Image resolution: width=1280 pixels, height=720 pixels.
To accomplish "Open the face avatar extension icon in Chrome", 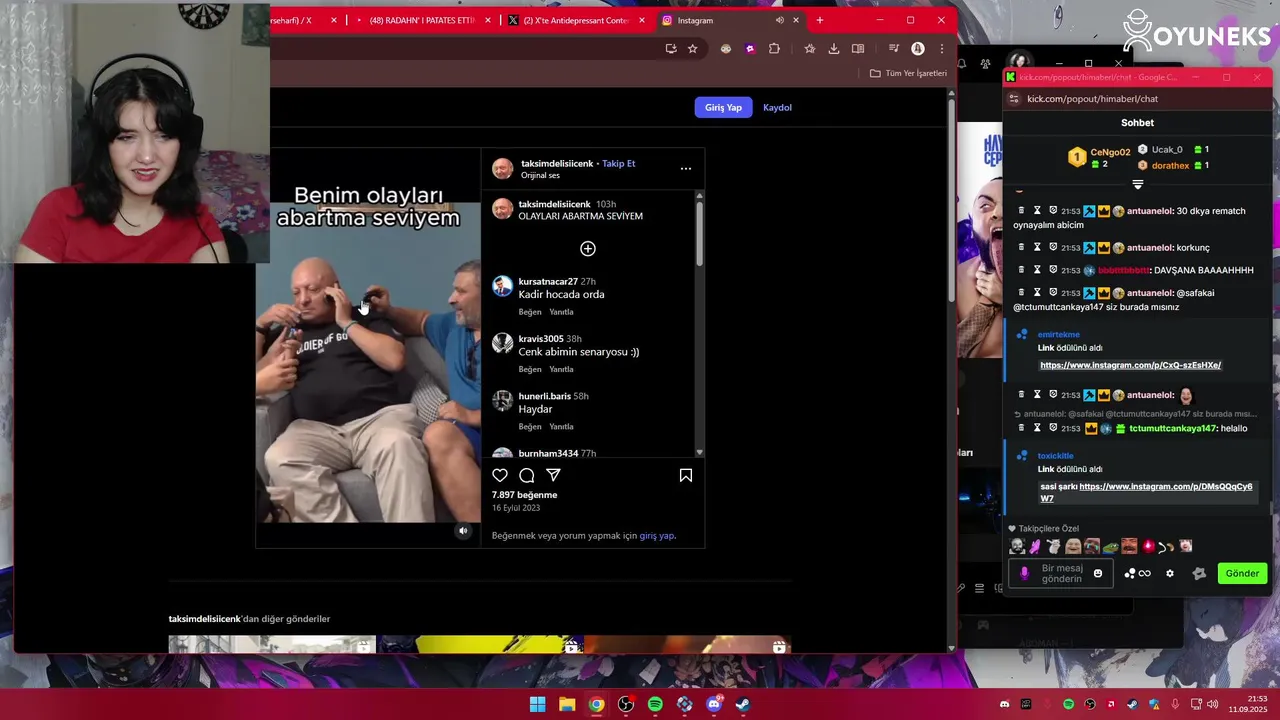I will pyautogui.click(x=726, y=49).
